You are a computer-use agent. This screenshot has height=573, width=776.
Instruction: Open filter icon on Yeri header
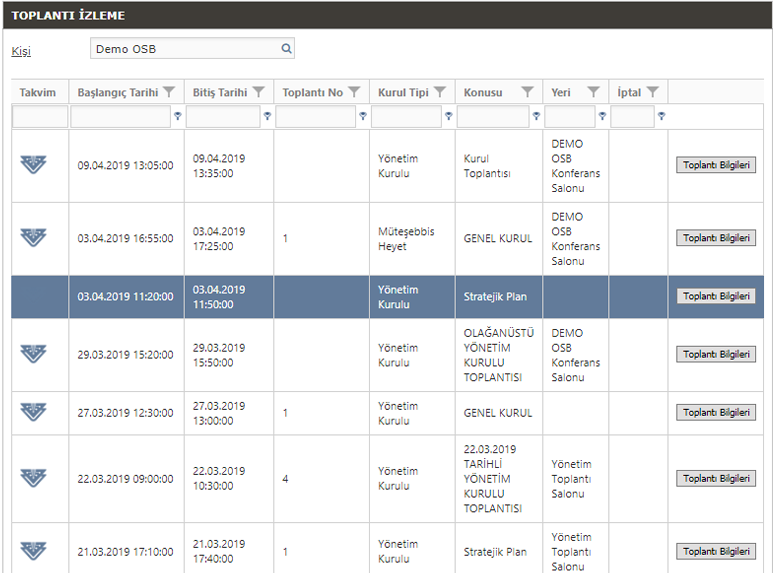click(593, 92)
